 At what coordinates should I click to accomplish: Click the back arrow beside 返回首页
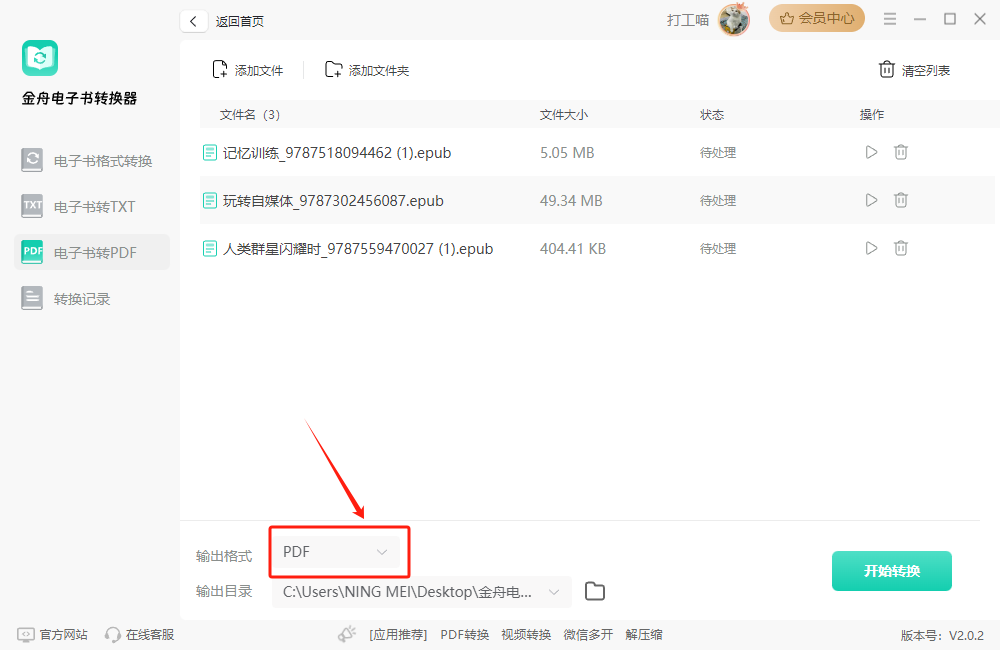[x=193, y=21]
